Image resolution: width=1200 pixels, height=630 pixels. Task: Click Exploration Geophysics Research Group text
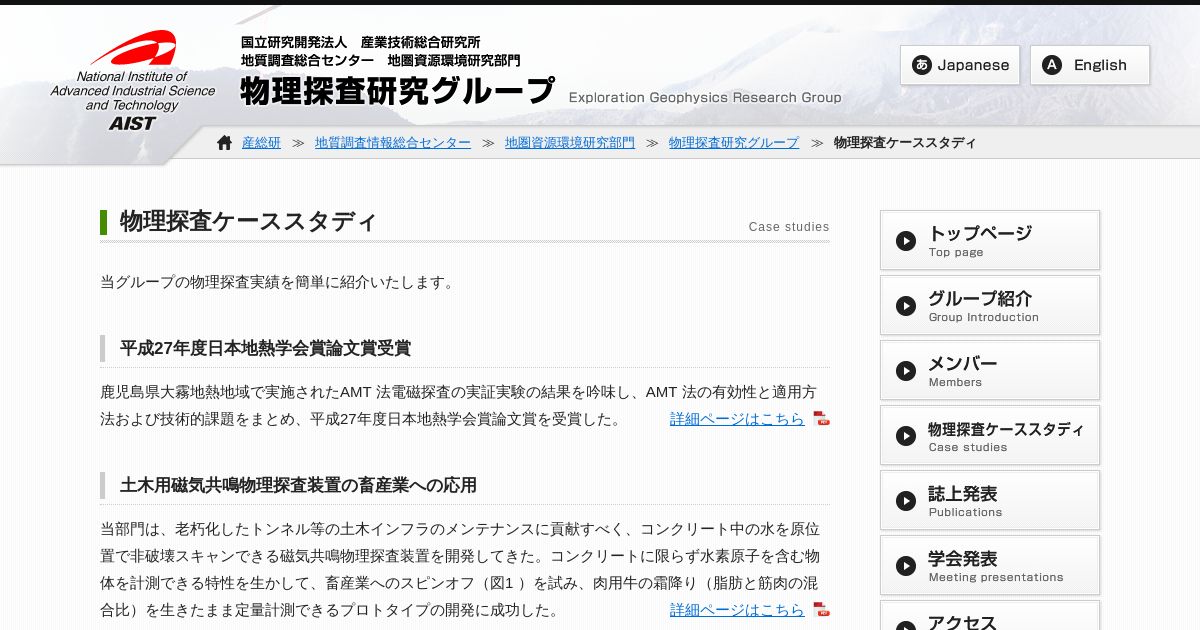[705, 98]
